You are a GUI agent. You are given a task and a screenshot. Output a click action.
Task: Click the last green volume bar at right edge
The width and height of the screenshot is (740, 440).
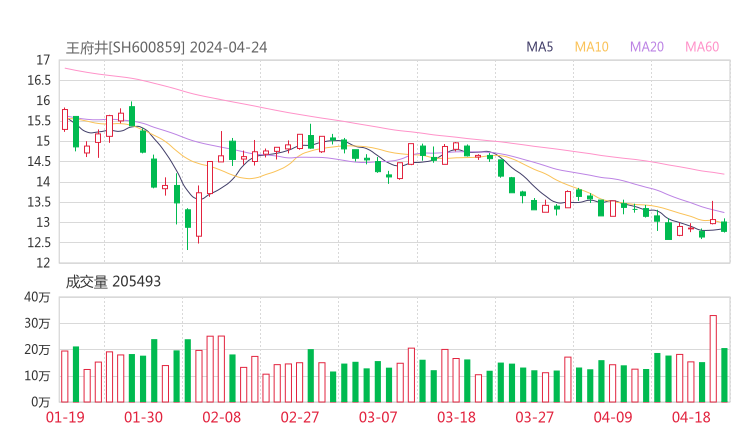point(724,375)
